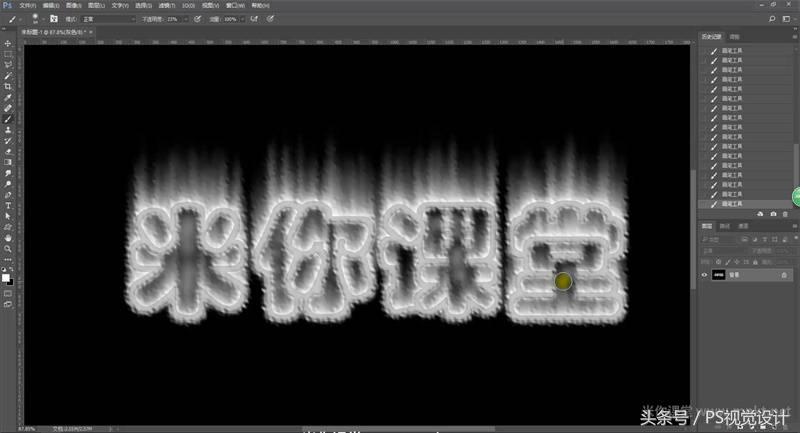Open the Layers panel options menu
Viewport: 800px width, 433px height.
tap(794, 226)
